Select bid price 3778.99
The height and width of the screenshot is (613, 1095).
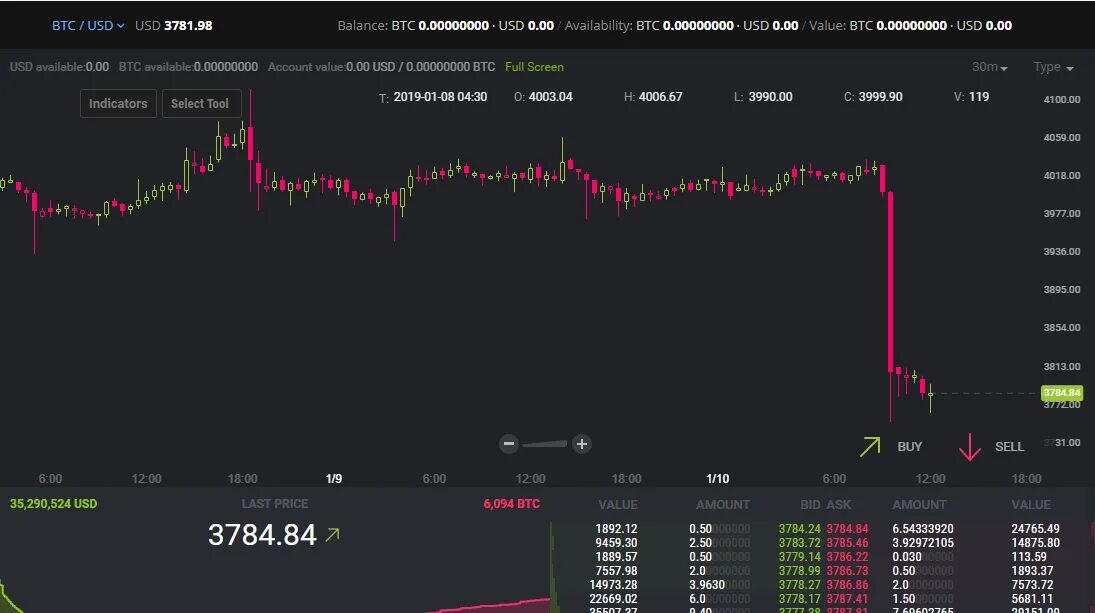800,571
